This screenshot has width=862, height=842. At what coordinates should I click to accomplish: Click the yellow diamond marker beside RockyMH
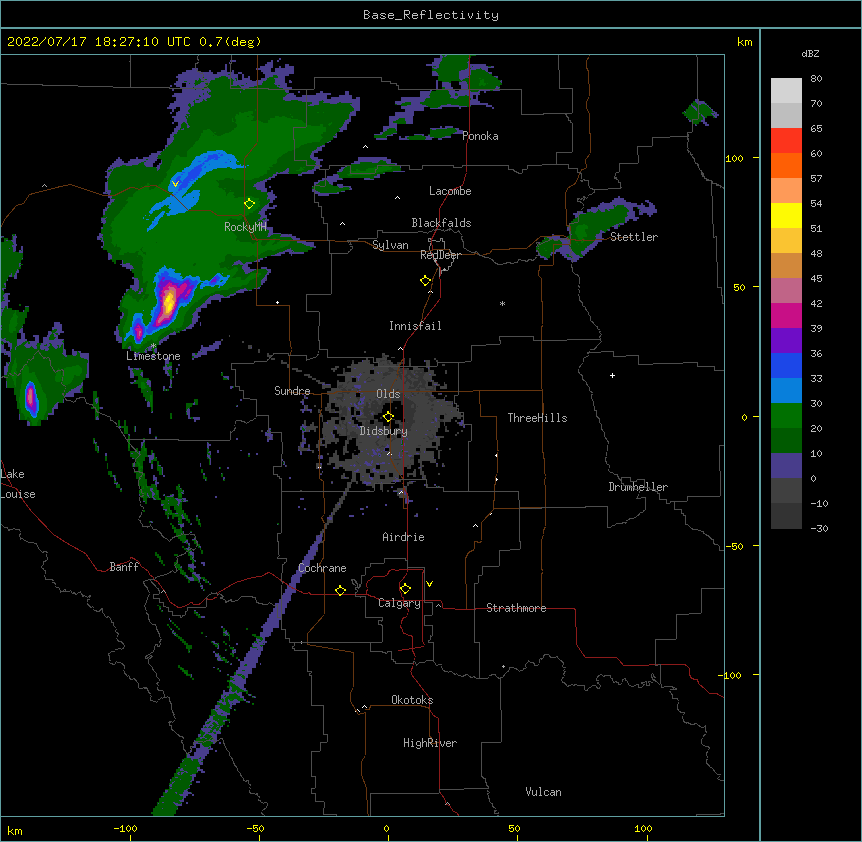click(250, 204)
